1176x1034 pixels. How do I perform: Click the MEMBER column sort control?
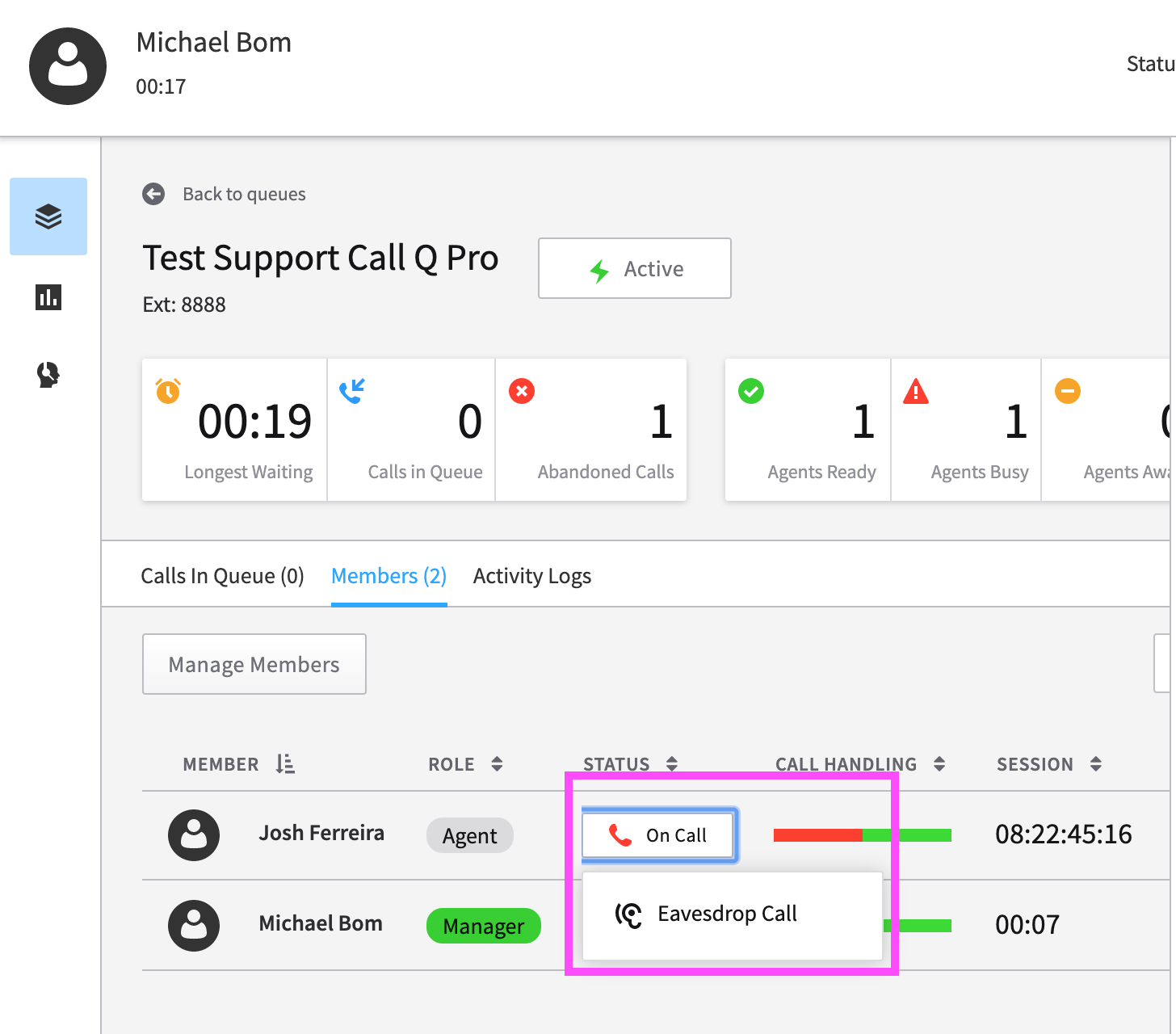(x=284, y=763)
